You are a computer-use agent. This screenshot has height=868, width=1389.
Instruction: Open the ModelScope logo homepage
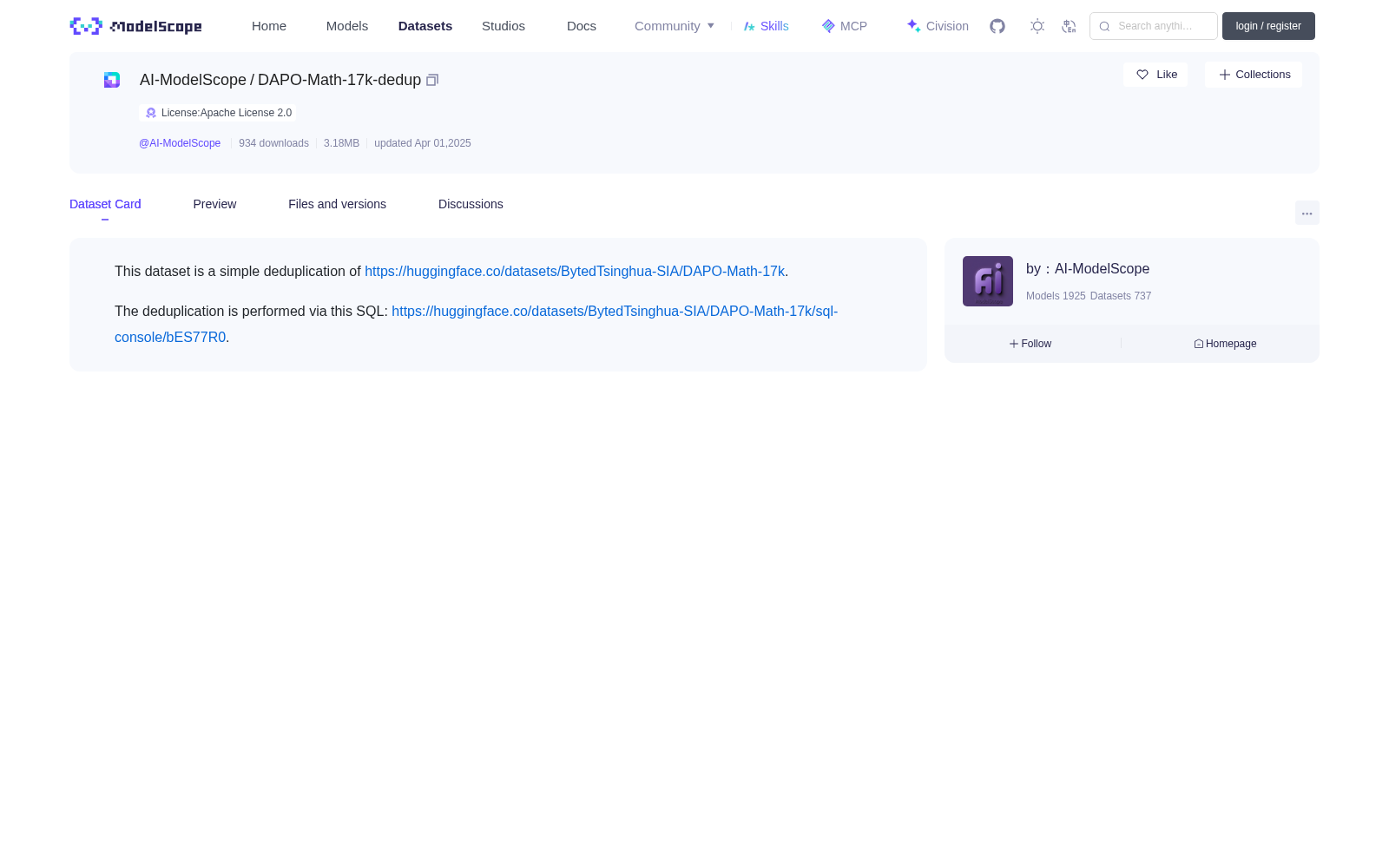pyautogui.click(x=135, y=26)
